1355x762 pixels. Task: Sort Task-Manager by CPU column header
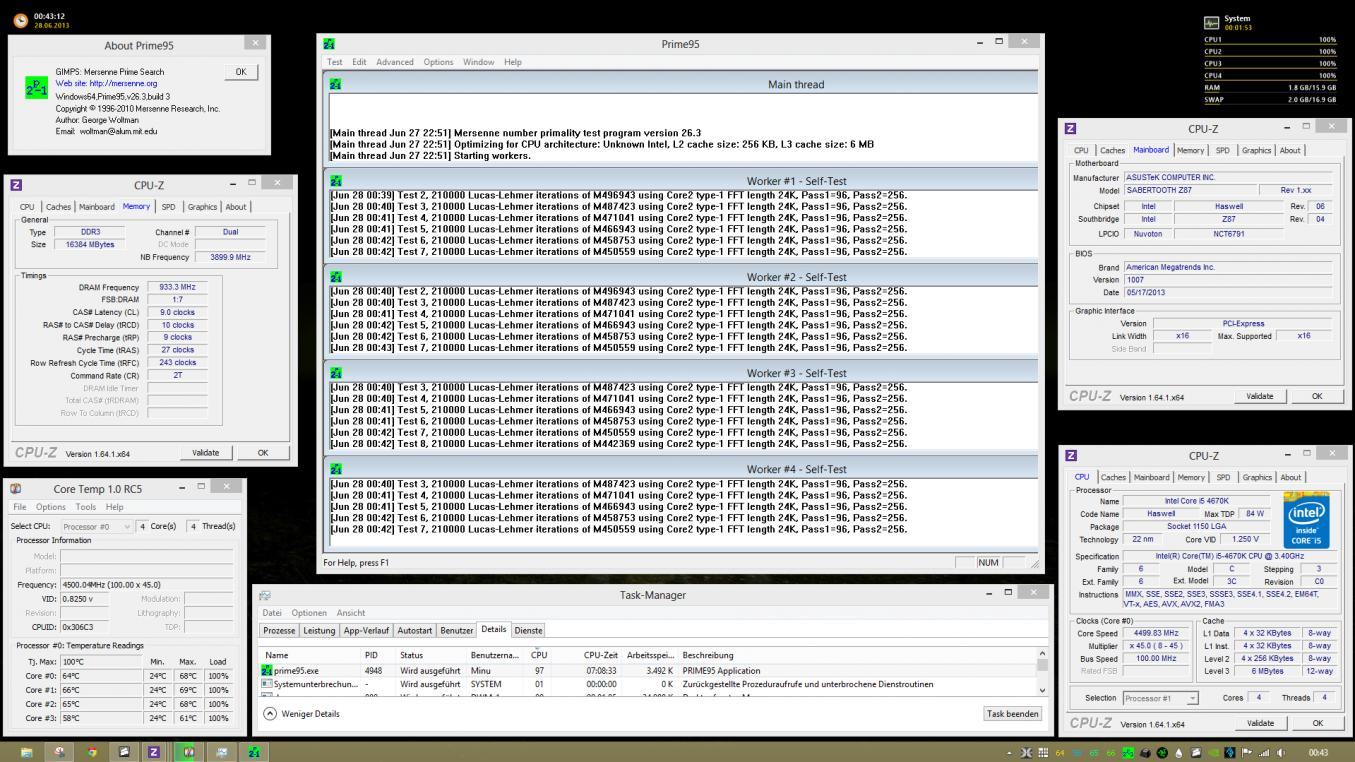(x=539, y=655)
